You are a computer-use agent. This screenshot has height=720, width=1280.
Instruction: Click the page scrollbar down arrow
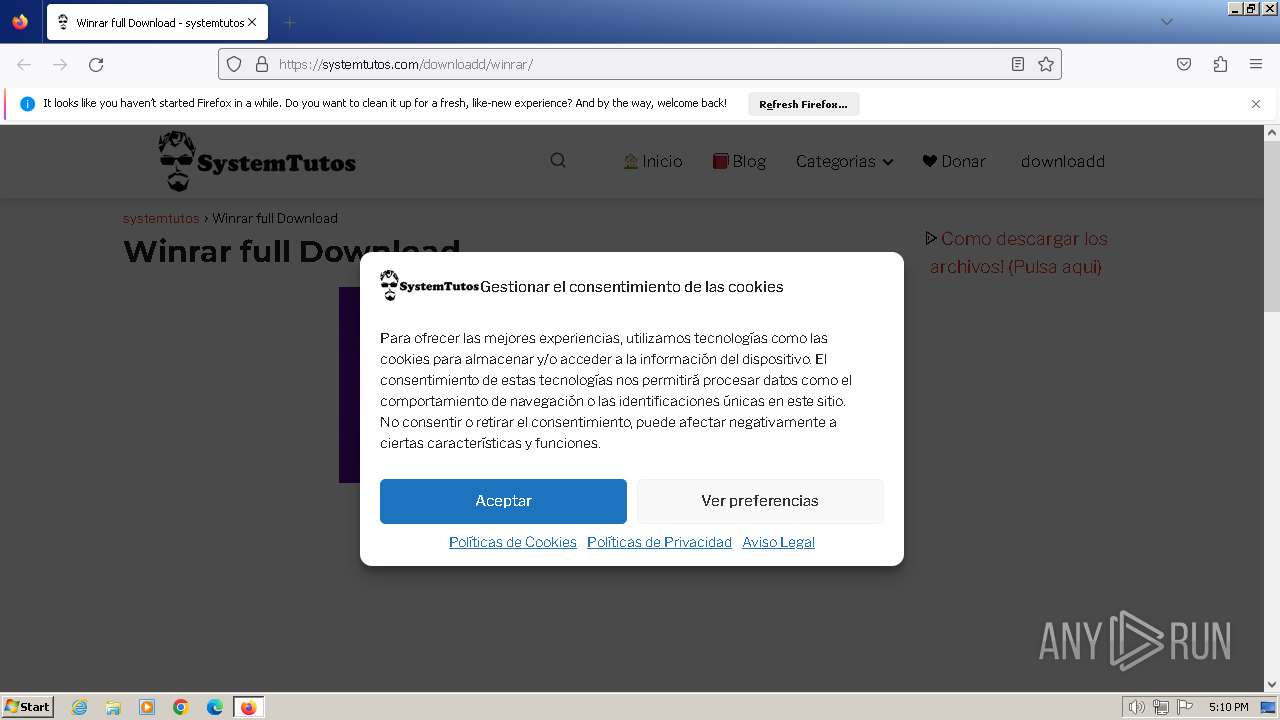click(x=1272, y=685)
